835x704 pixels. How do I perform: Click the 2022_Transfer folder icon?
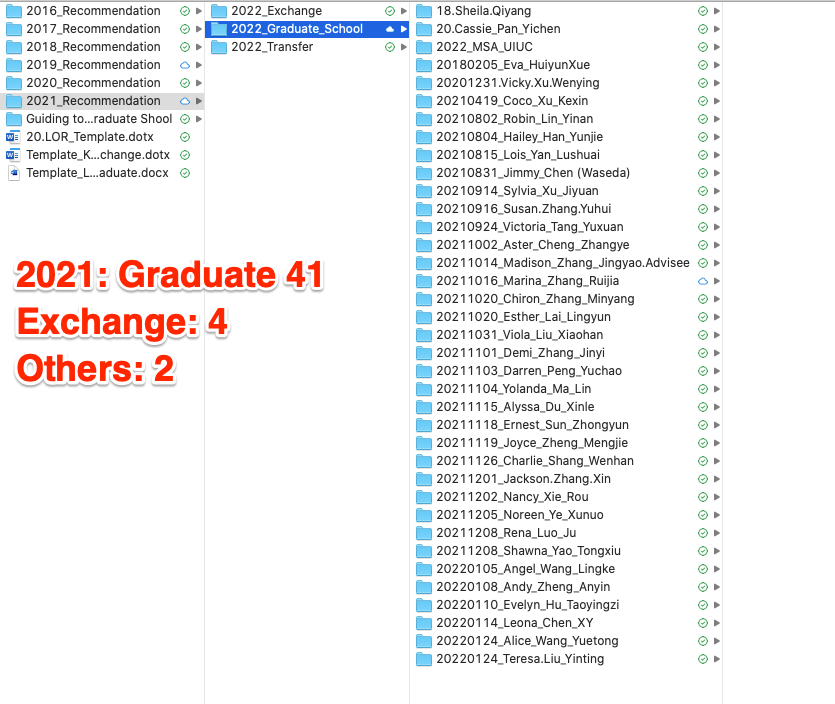(x=219, y=47)
